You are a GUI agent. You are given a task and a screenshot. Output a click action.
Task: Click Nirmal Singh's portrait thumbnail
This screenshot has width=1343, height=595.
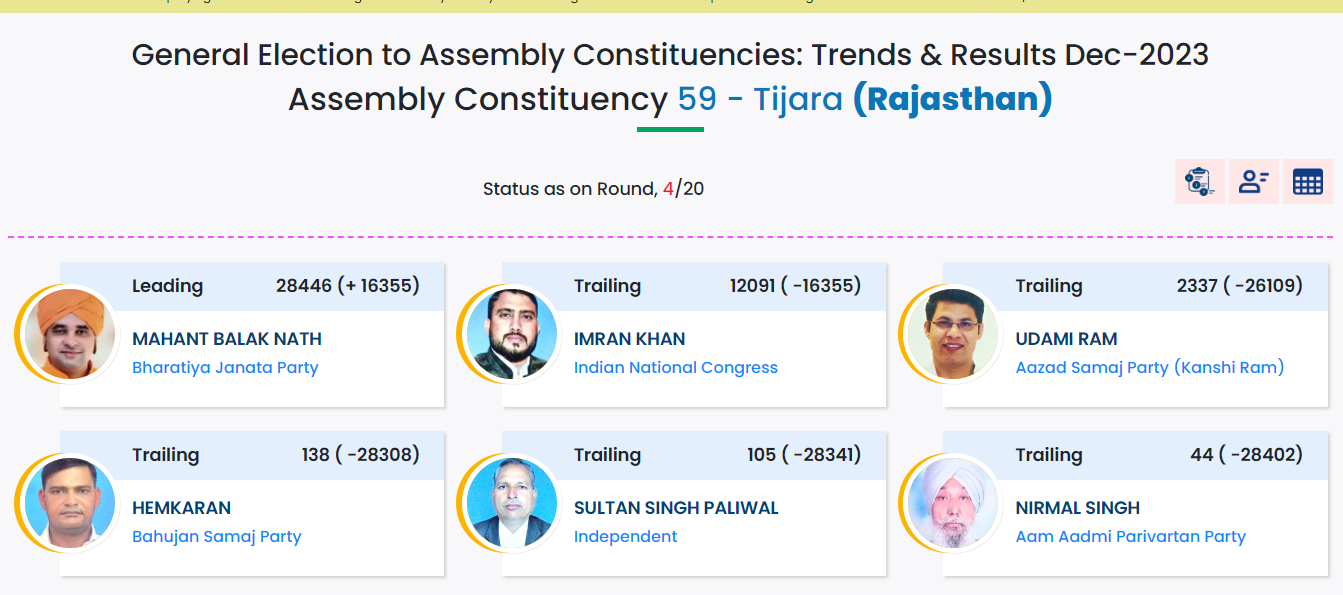pos(948,502)
